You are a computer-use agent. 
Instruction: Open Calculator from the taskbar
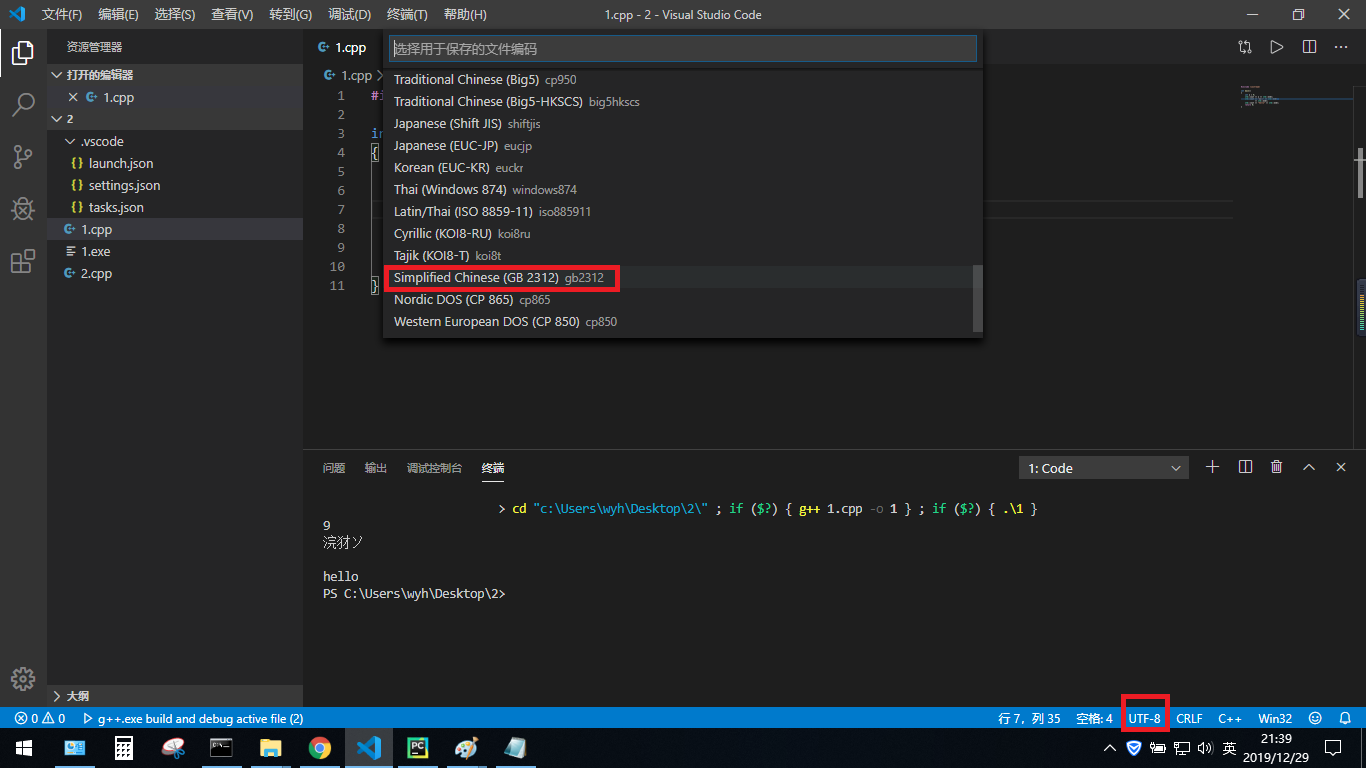point(124,748)
